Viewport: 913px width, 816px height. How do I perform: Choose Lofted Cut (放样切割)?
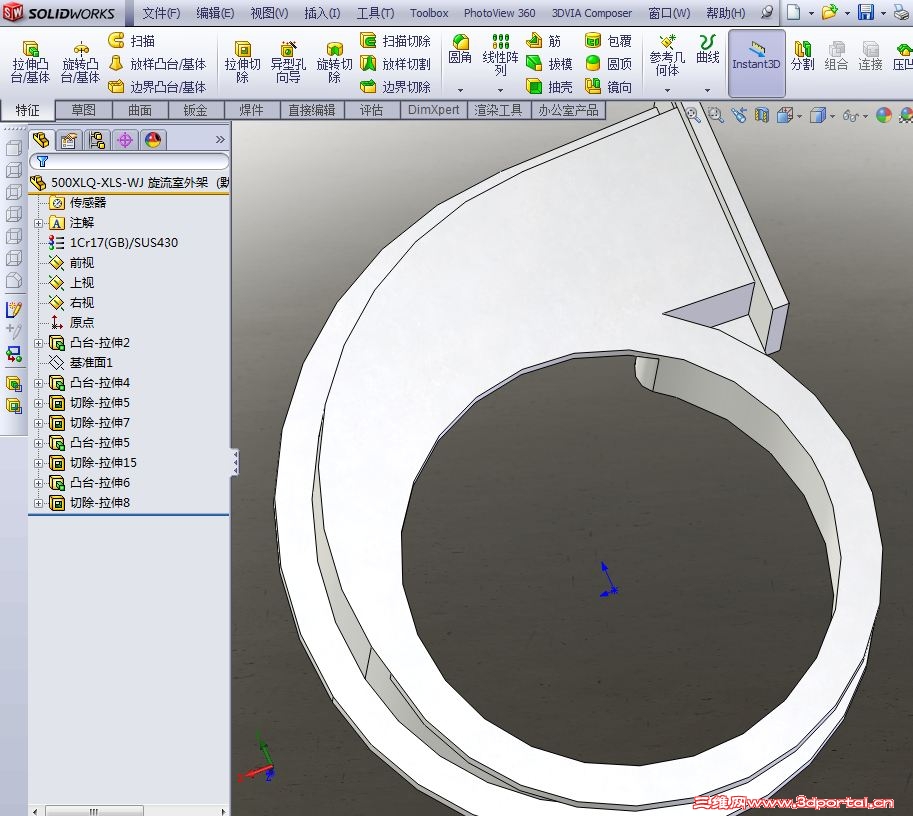[395, 63]
